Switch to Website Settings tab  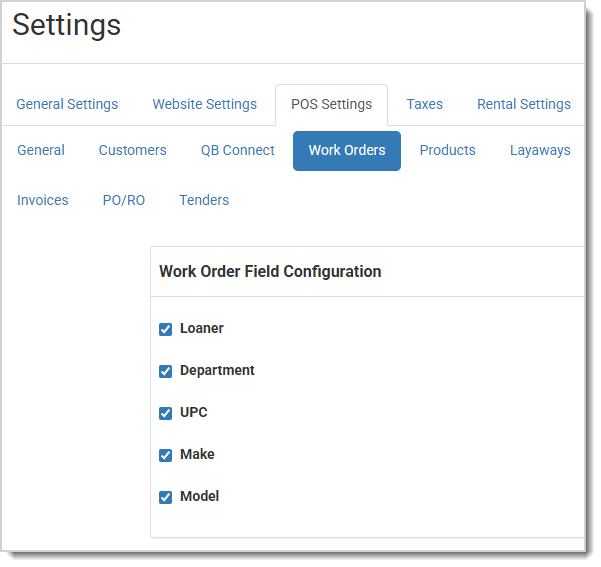click(205, 104)
